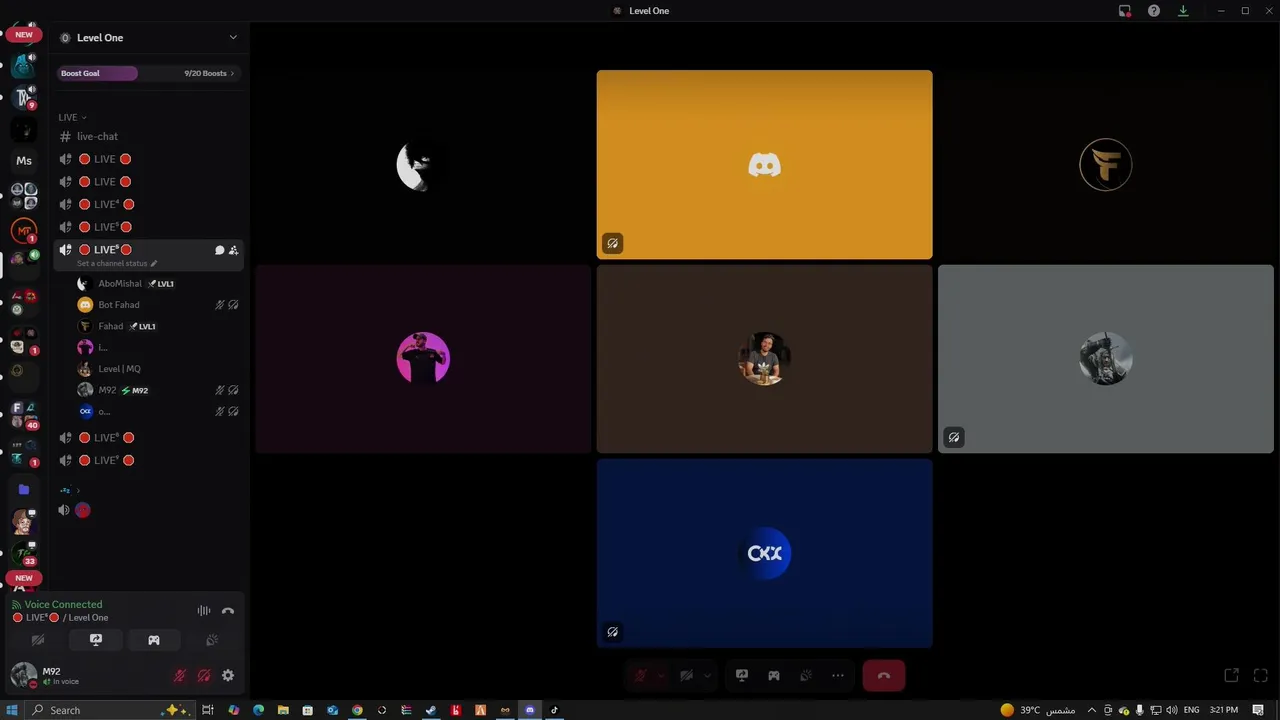Viewport: 1280px width, 720px height.
Task: Focus the blue CKX participant tile
Action: coord(764,553)
